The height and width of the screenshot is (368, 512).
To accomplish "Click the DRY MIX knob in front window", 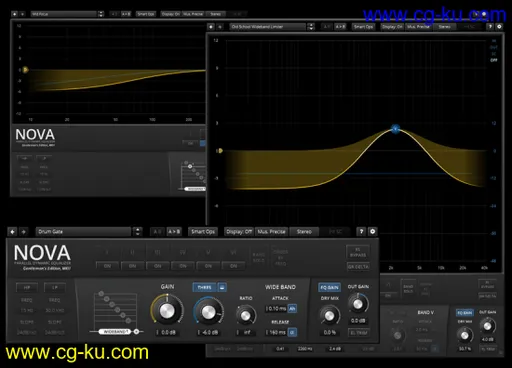I will point(329,315).
